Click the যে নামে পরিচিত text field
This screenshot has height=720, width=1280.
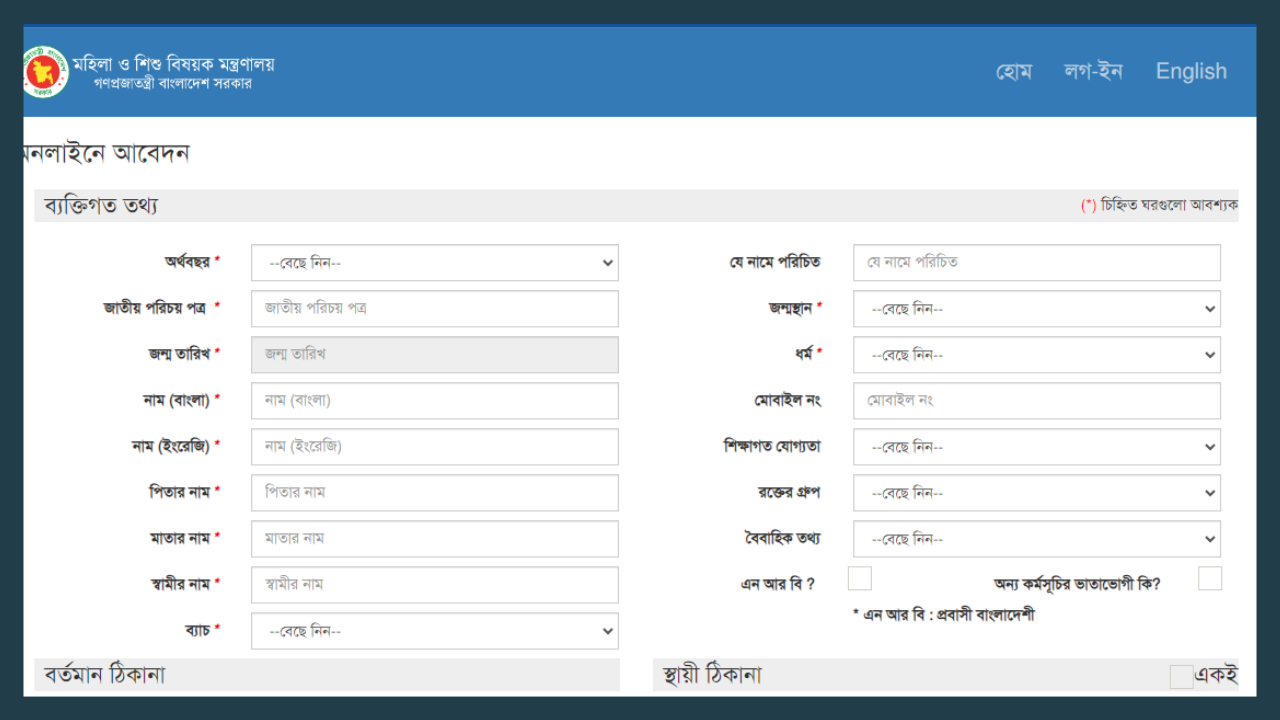(1036, 263)
